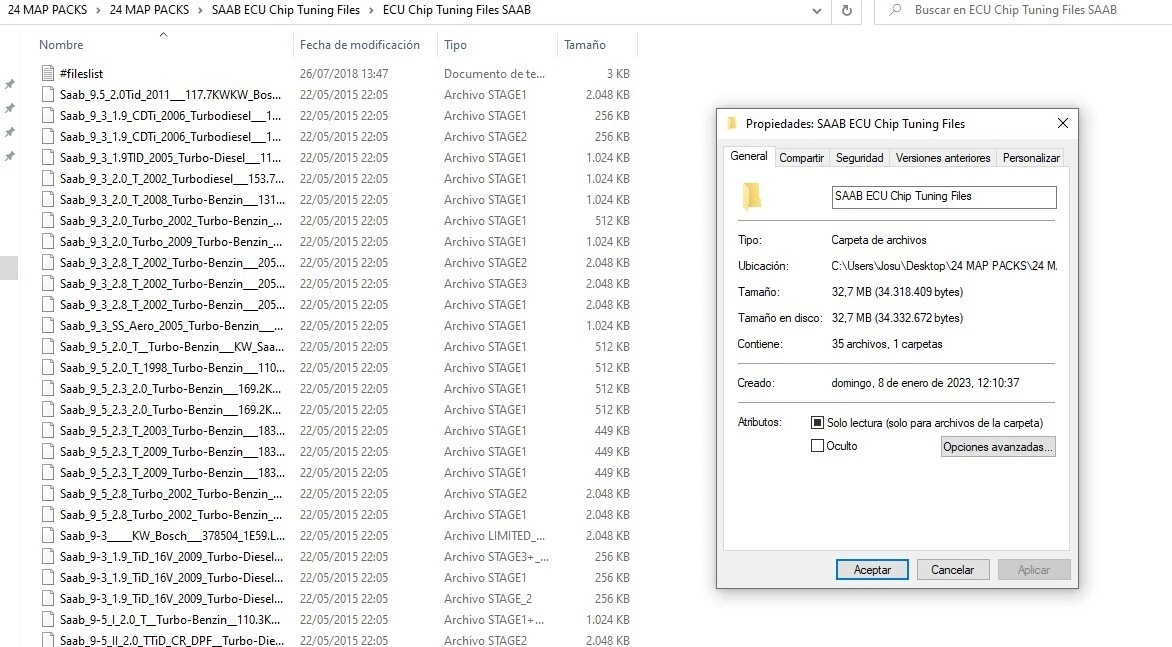Image resolution: width=1172 pixels, height=647 pixels.
Task: Click the file icon beside Saab_9_3_1.9TID_2005_Turbo-Diesel
Action: 48,157
